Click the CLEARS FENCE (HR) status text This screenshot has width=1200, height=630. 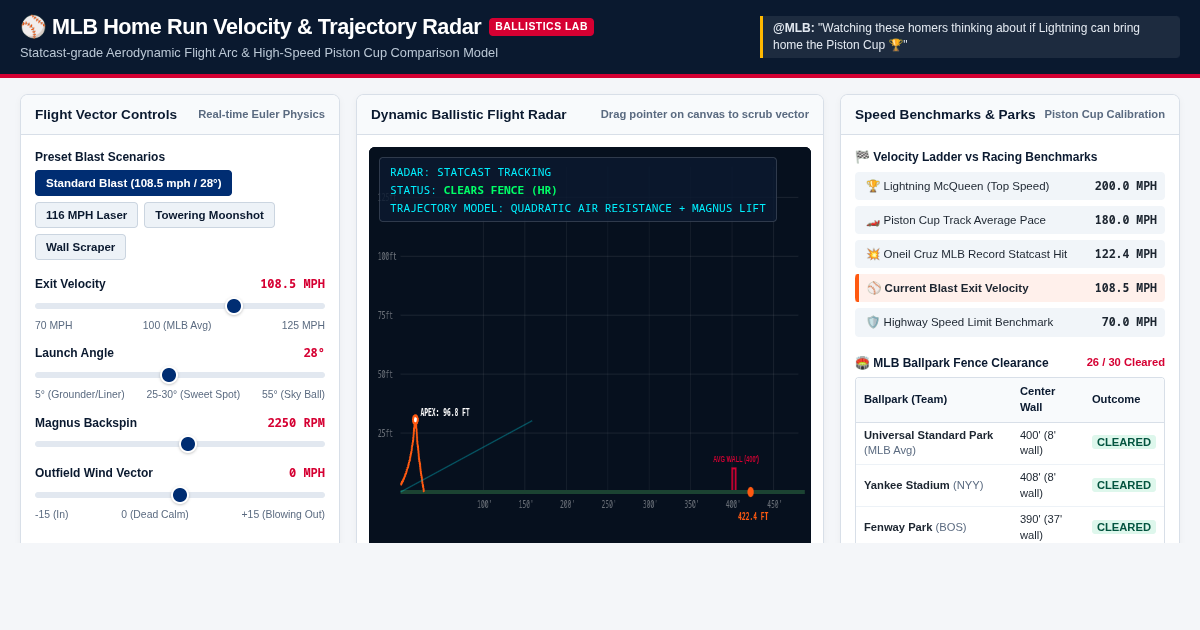tap(501, 190)
